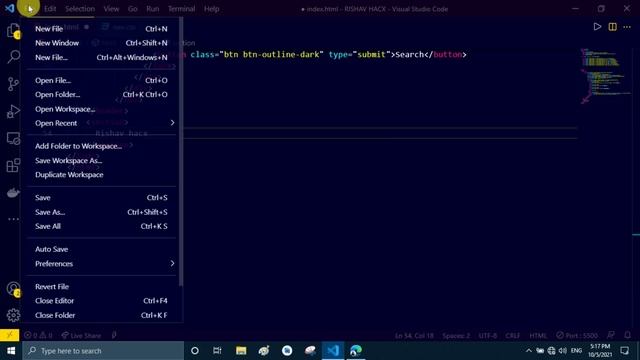
Task: Open the Accounts menu icon
Action: (x=13, y=289)
